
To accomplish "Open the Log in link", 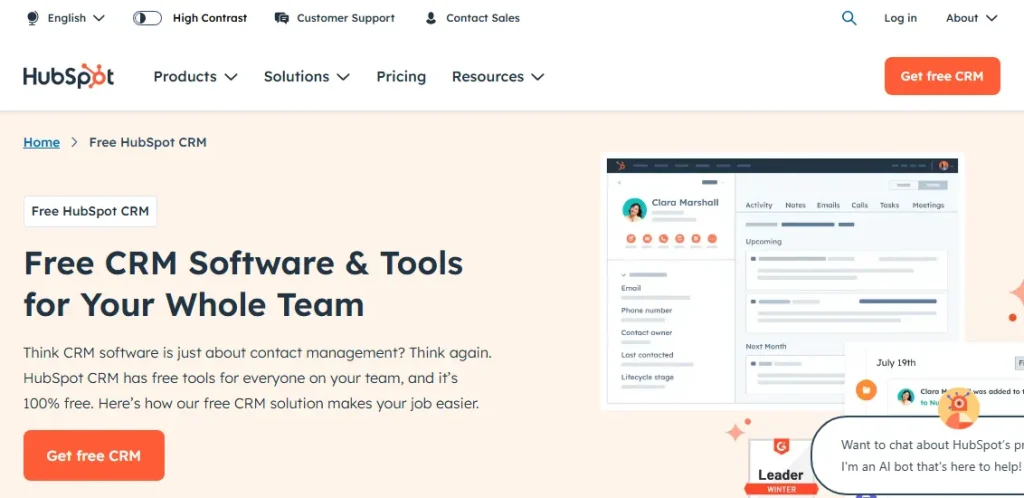I will (900, 18).
